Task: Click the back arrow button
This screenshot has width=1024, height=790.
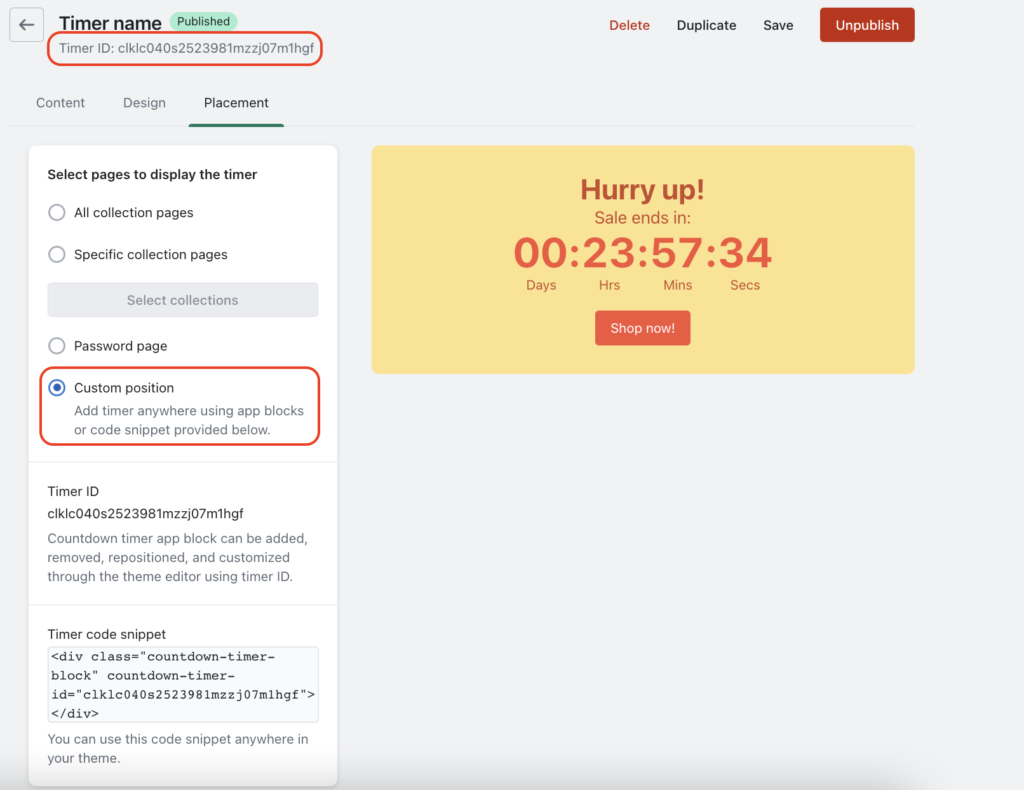Action: tap(26, 25)
